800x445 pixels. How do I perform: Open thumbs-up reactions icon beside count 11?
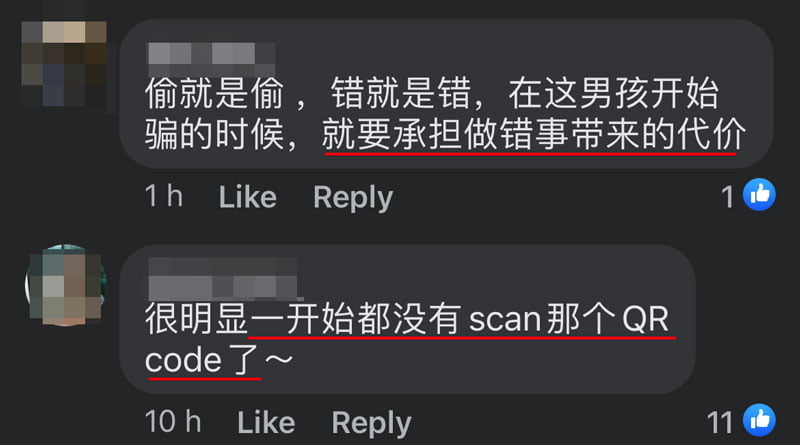pos(759,420)
